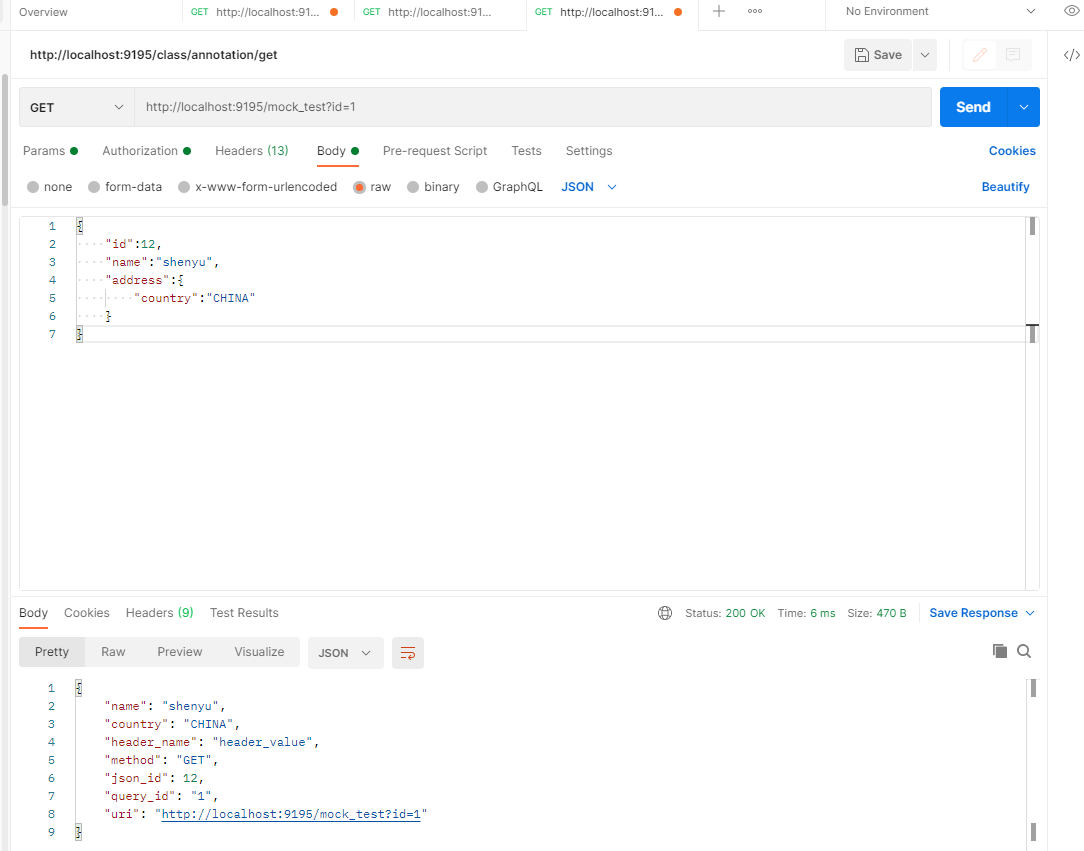
Task: Open tab options via three-dots icon
Action: pyautogui.click(x=755, y=11)
